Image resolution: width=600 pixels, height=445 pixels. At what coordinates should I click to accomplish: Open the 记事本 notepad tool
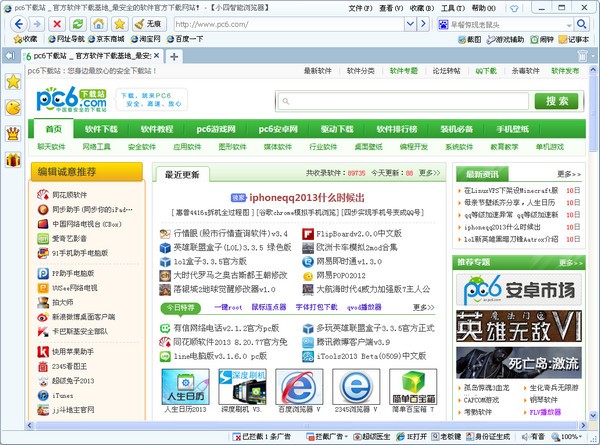(574, 39)
